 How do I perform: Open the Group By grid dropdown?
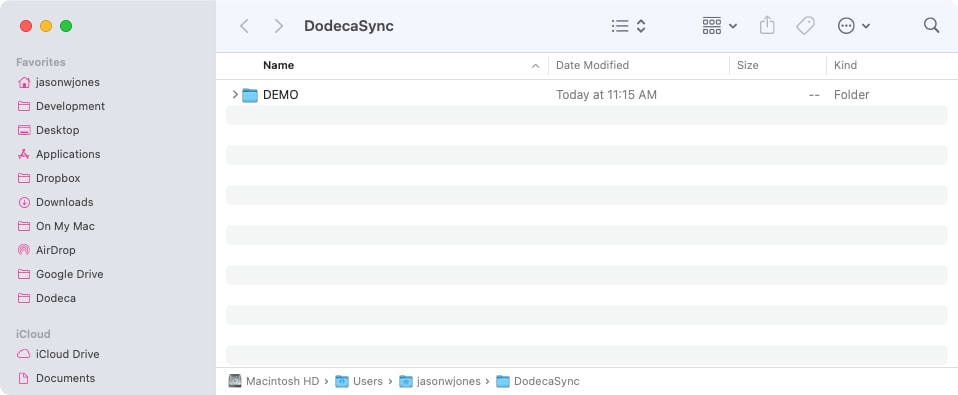pyautogui.click(x=720, y=26)
